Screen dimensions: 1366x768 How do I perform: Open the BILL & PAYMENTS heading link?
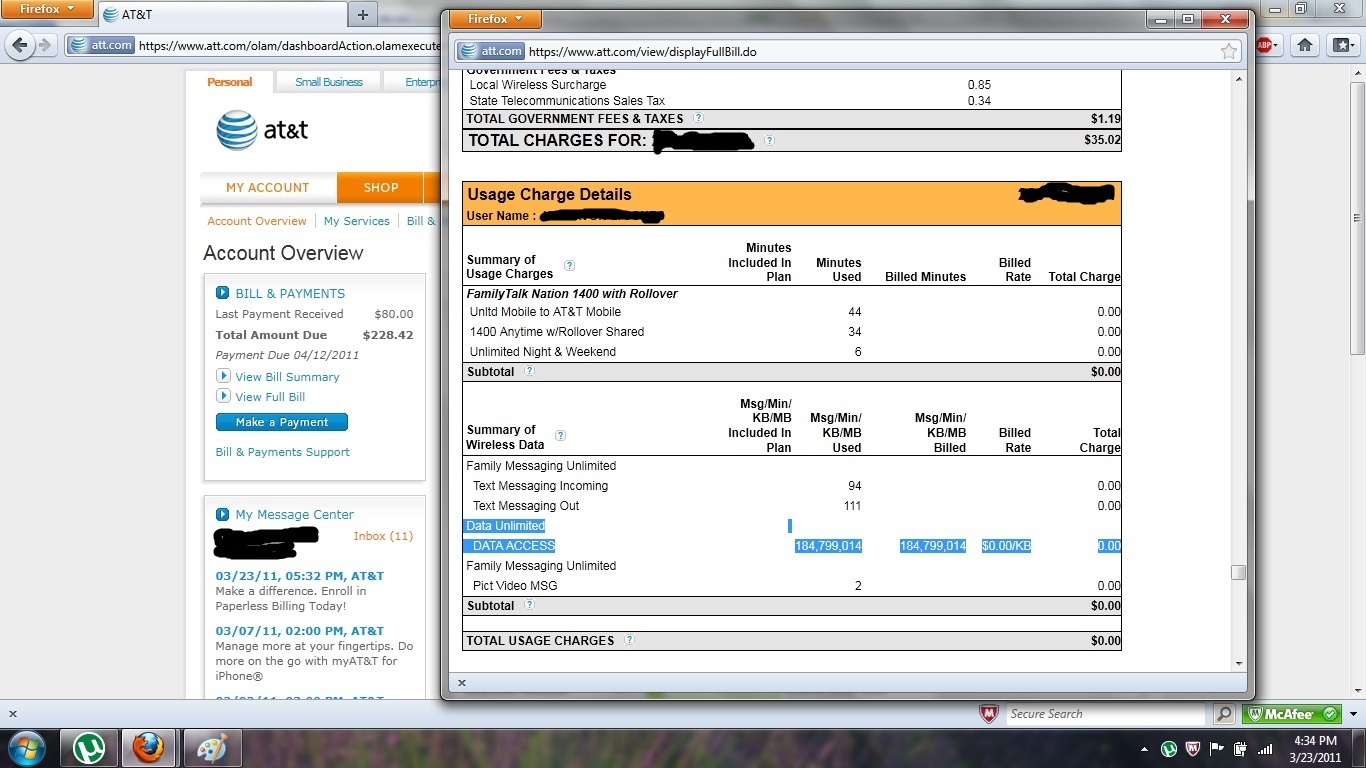[x=290, y=293]
